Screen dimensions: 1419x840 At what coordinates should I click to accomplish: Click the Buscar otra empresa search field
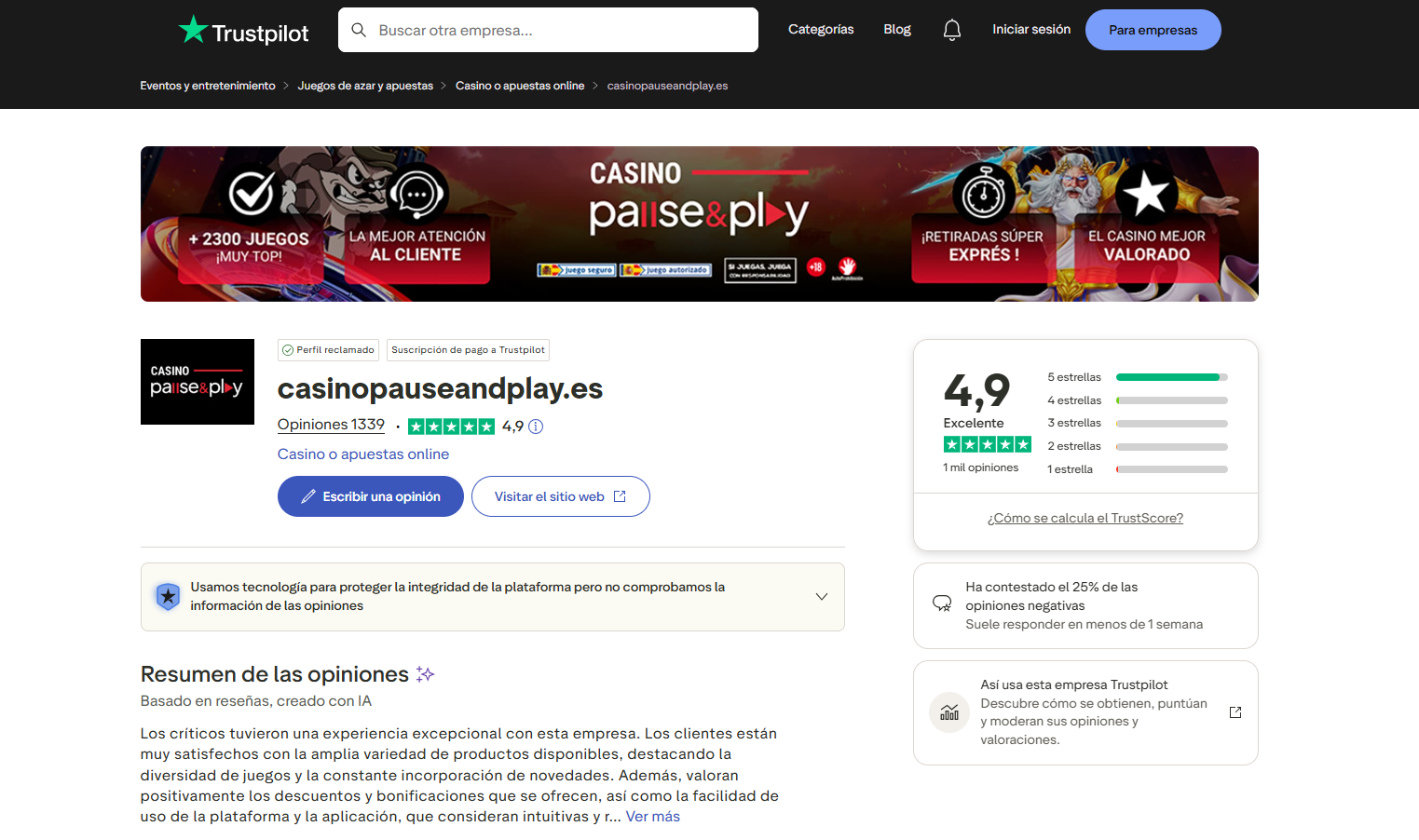coord(548,30)
